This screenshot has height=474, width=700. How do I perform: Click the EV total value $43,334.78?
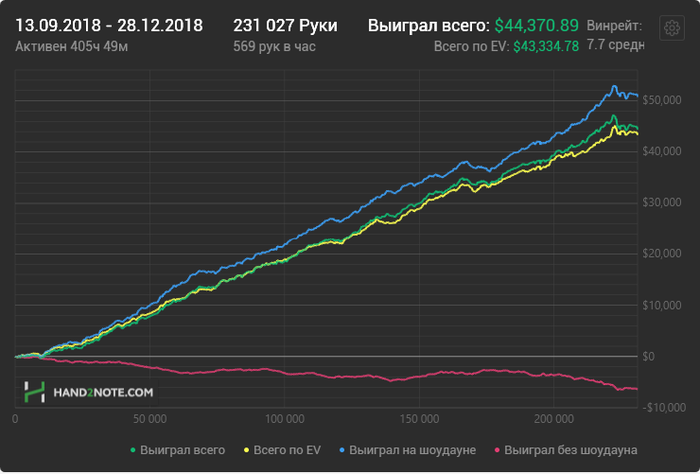[546, 46]
